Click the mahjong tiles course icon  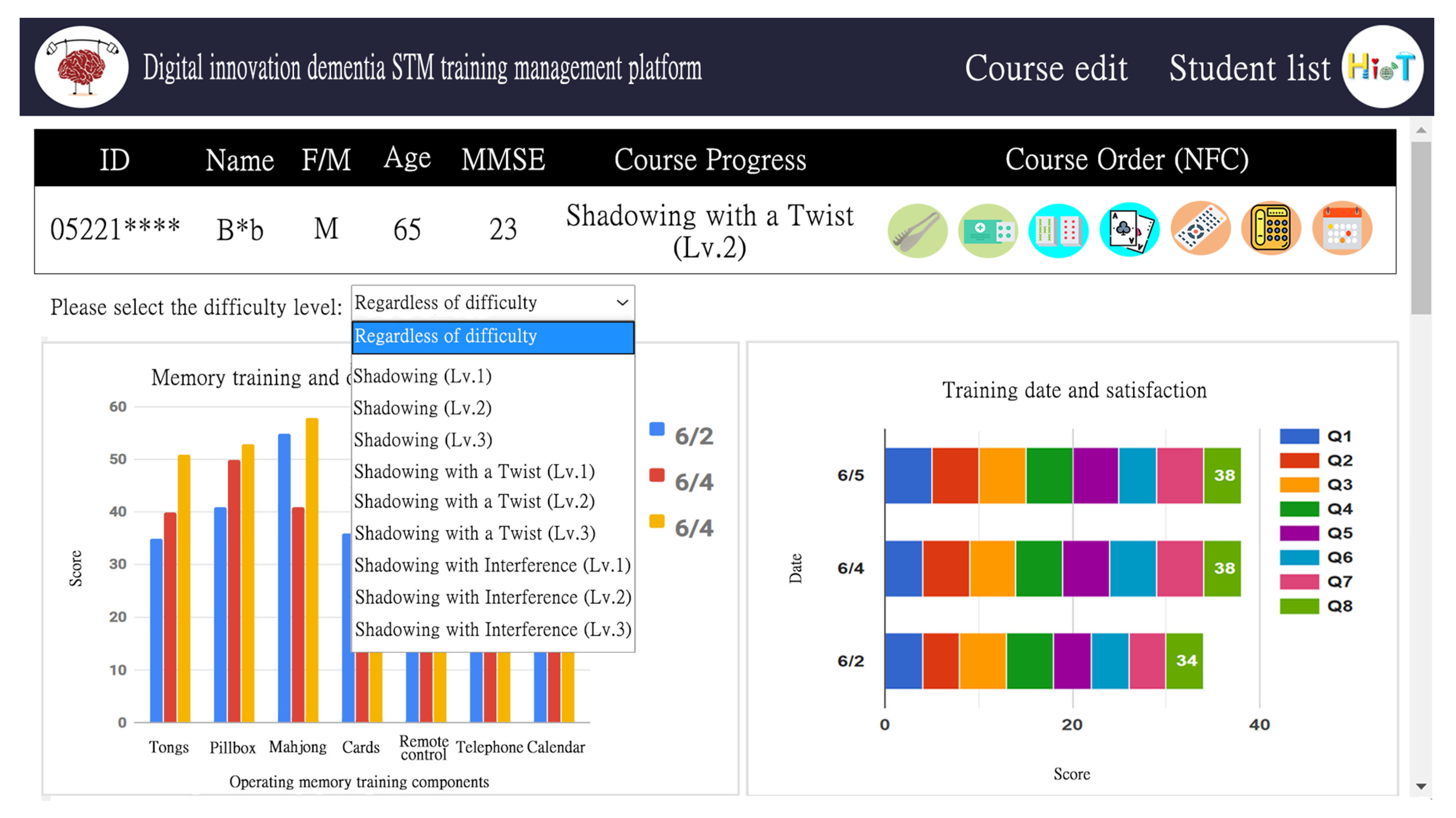click(1058, 230)
